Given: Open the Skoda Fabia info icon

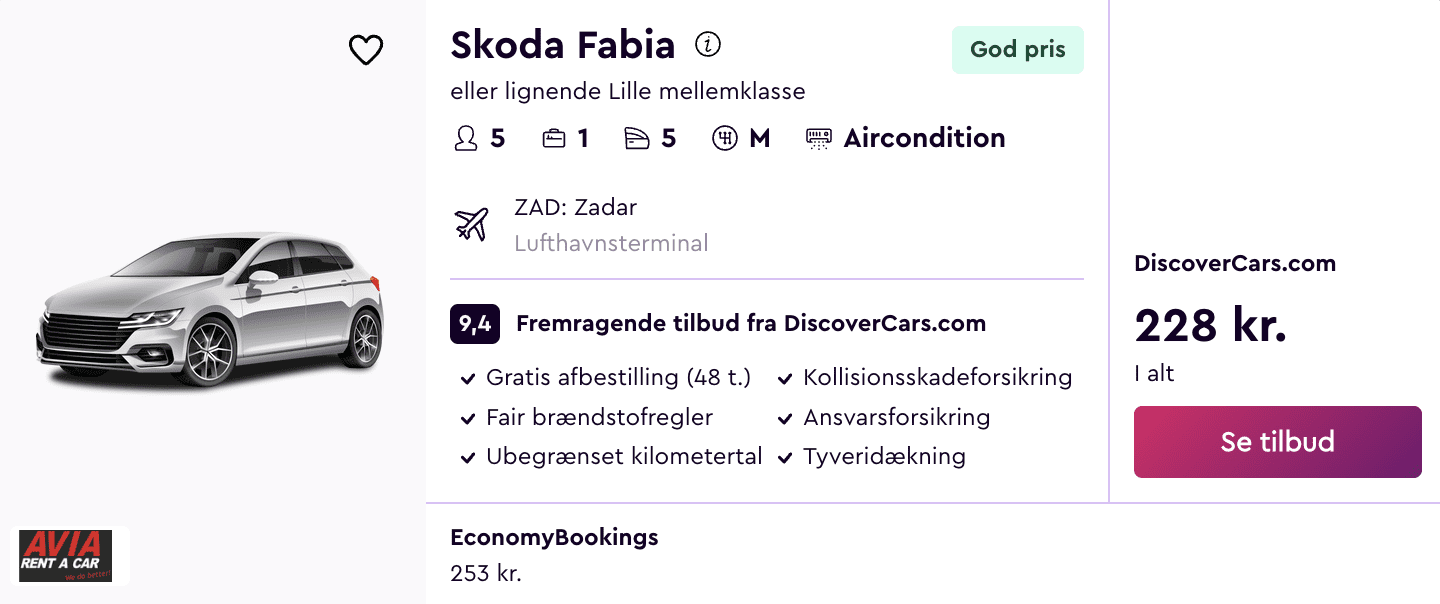Looking at the screenshot, I should tap(708, 45).
